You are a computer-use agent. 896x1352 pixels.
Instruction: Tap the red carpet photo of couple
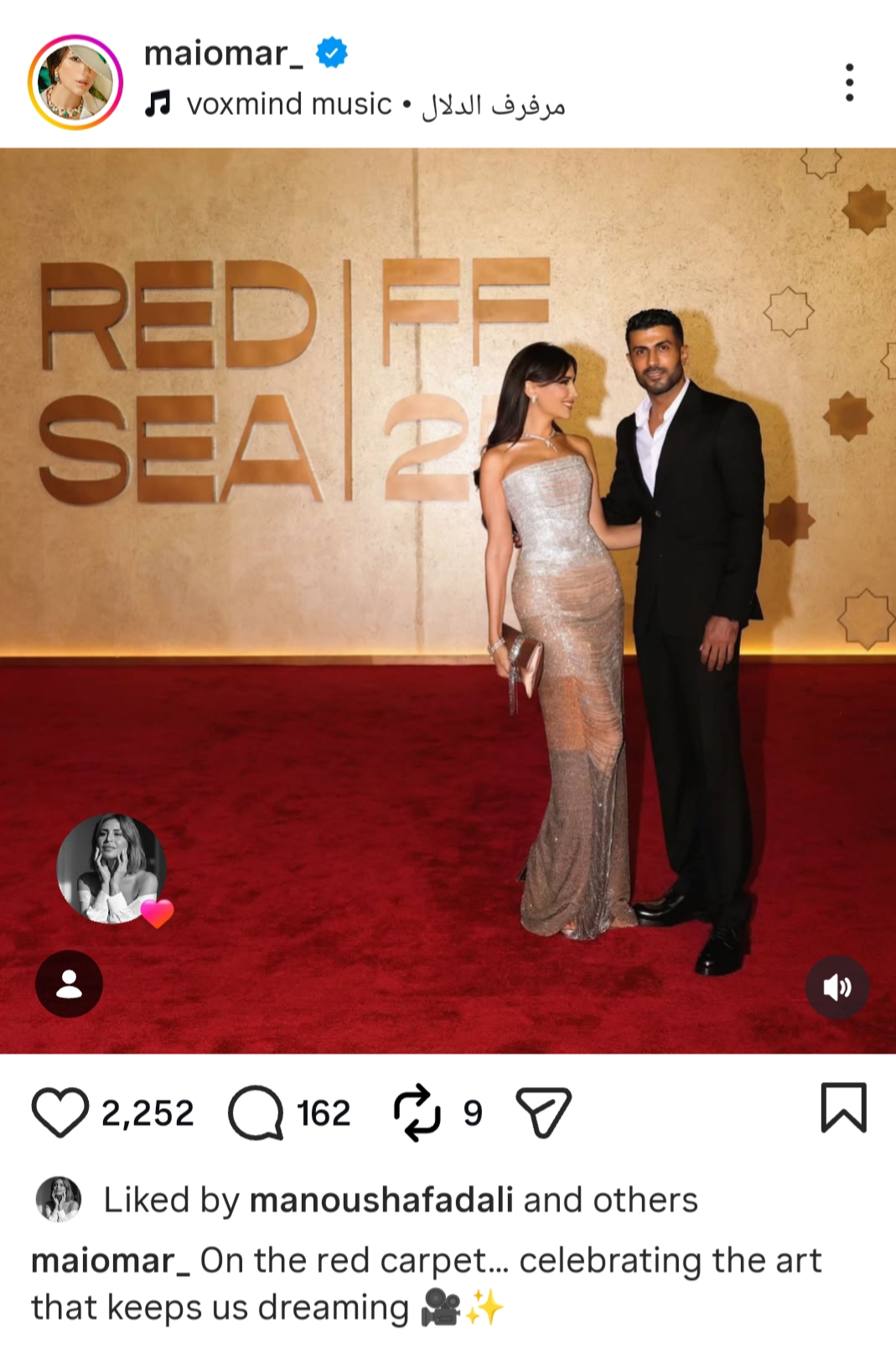point(448,600)
